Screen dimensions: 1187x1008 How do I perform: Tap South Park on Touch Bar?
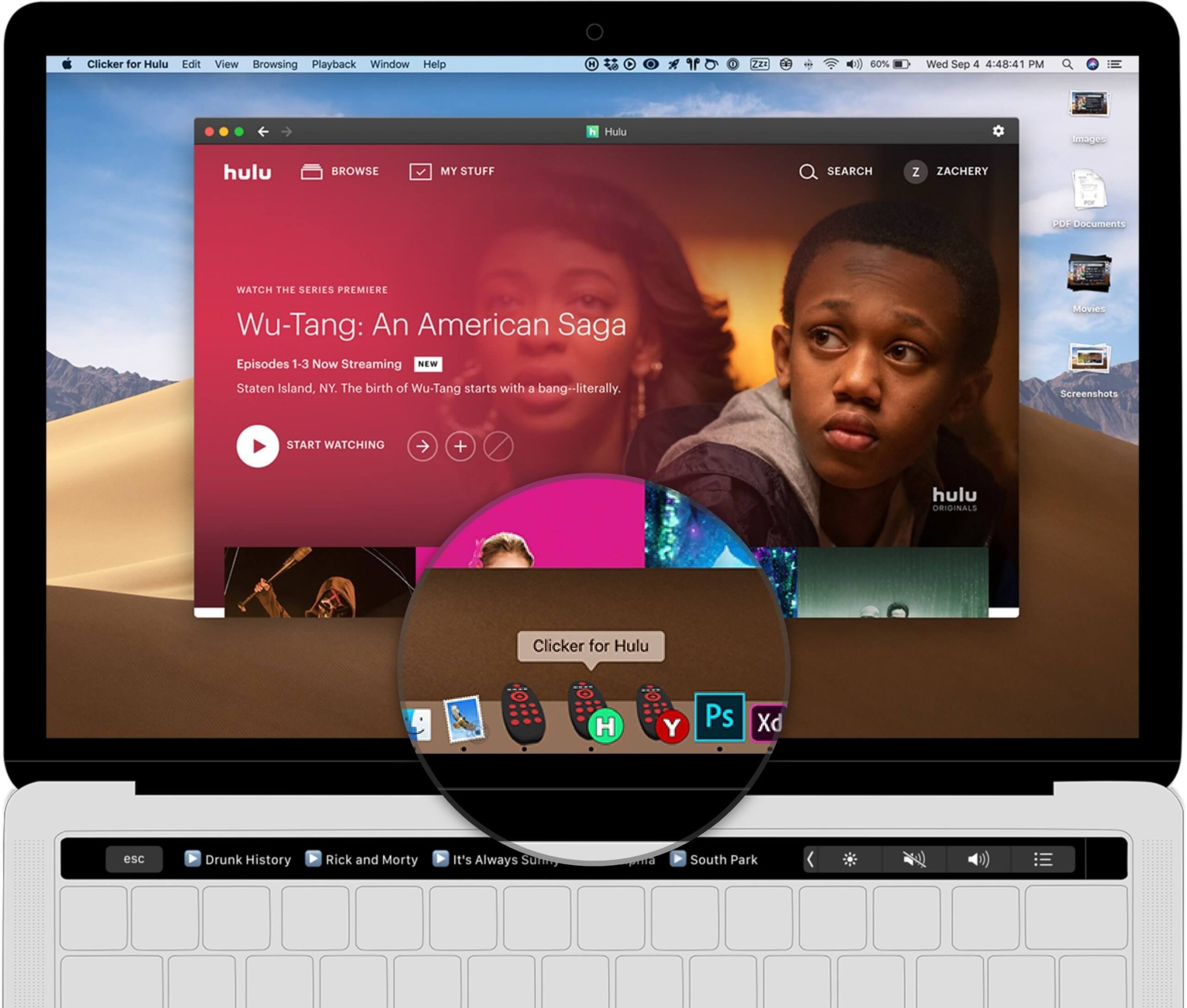(x=714, y=859)
